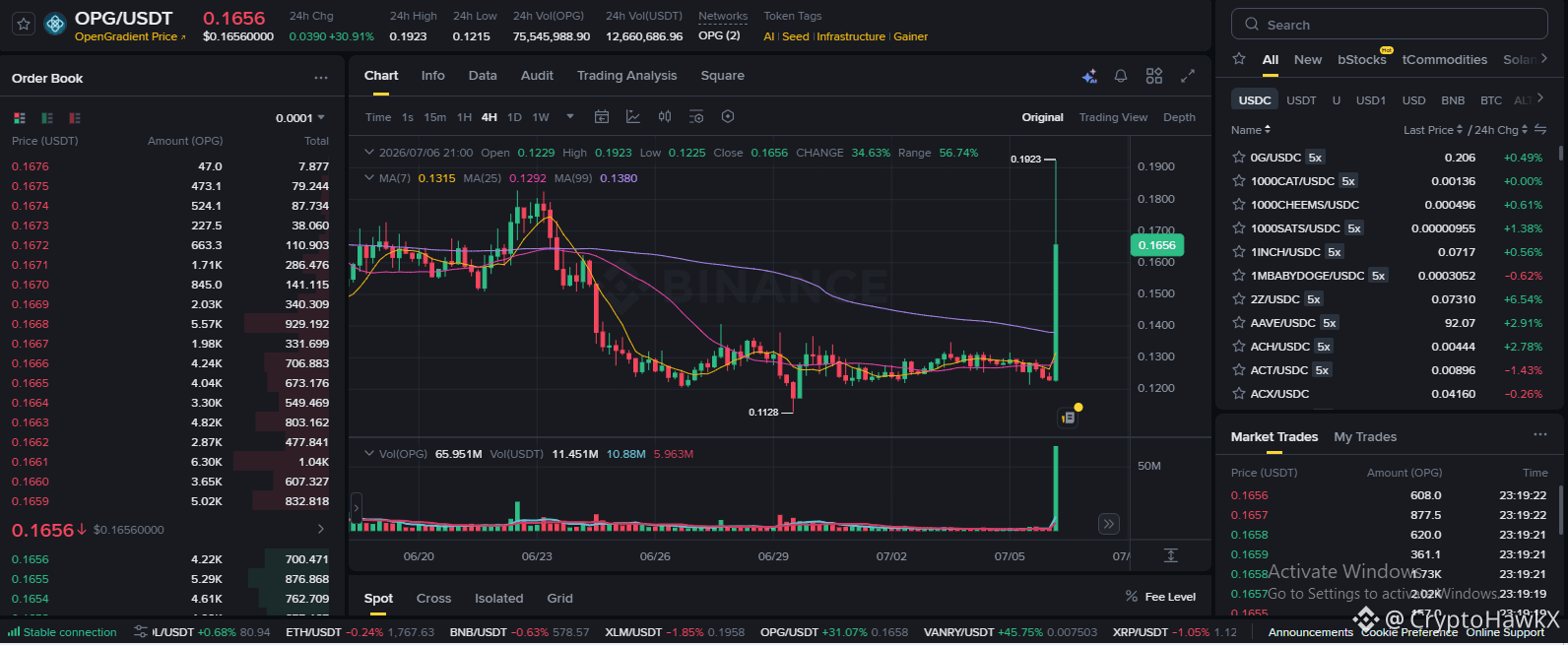Select bStocks market category
1568x645 pixels.
pos(1362,59)
